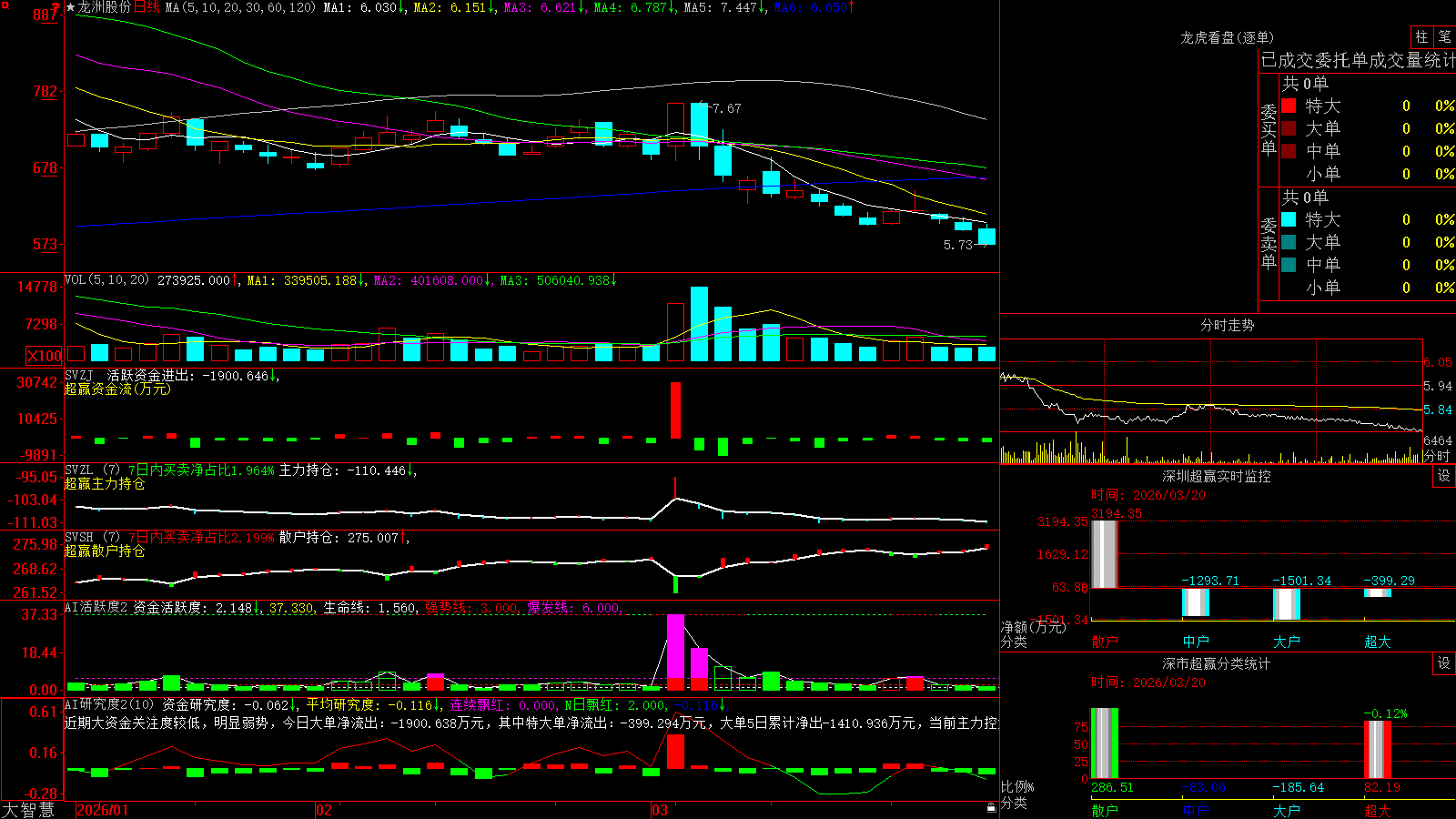Image resolution: width=1456 pixels, height=819 pixels.
Task: Switch order view to 柱 (bar) mode
Action: 1421,37
